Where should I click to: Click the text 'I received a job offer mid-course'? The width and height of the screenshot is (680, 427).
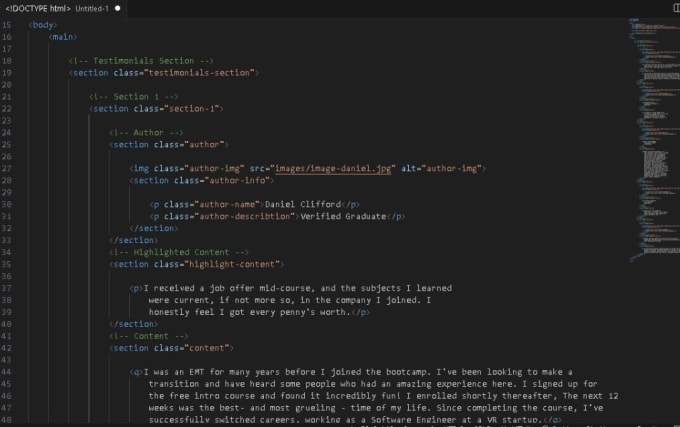(227, 288)
